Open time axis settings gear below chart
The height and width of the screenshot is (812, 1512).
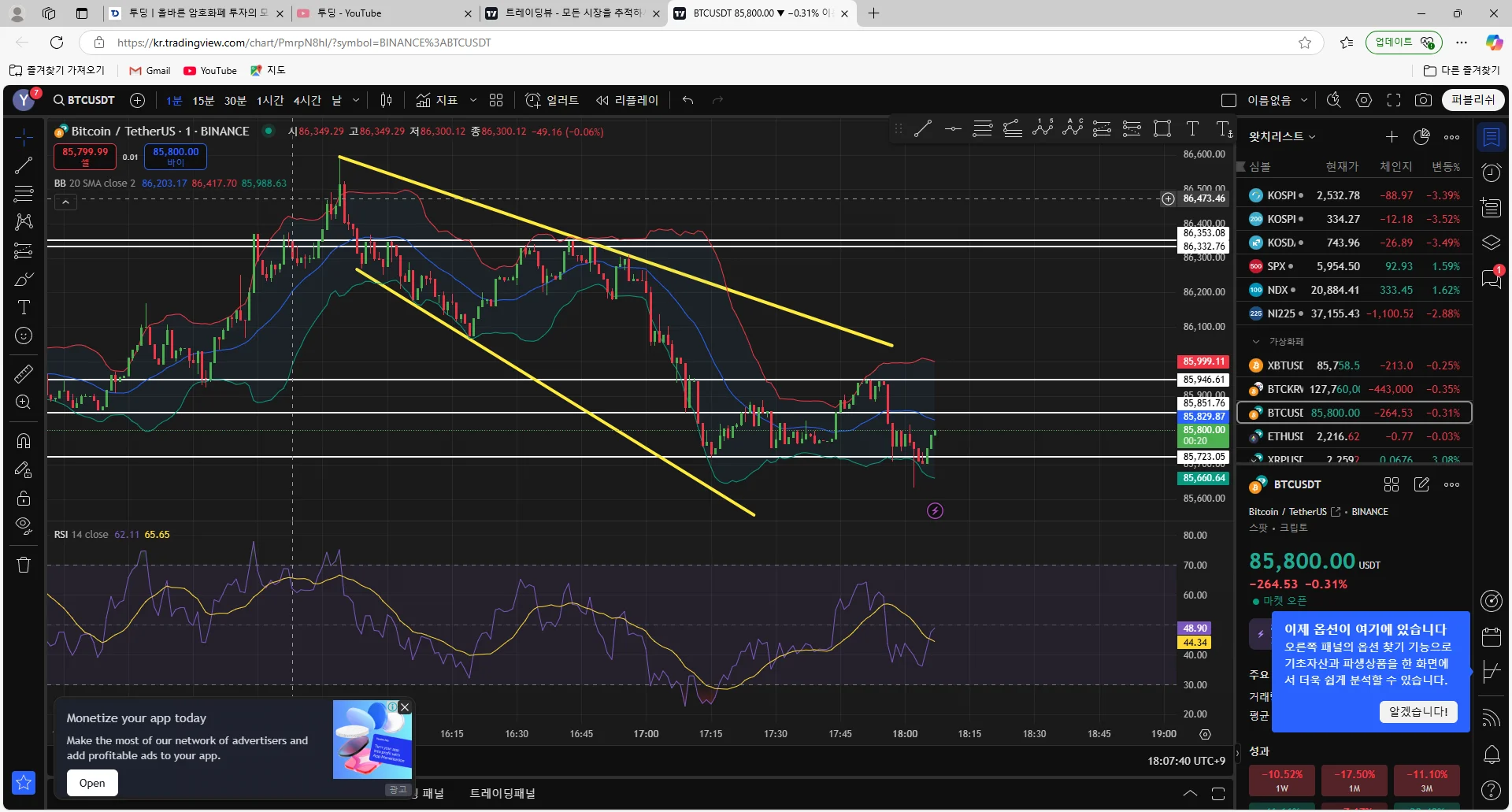1205,734
